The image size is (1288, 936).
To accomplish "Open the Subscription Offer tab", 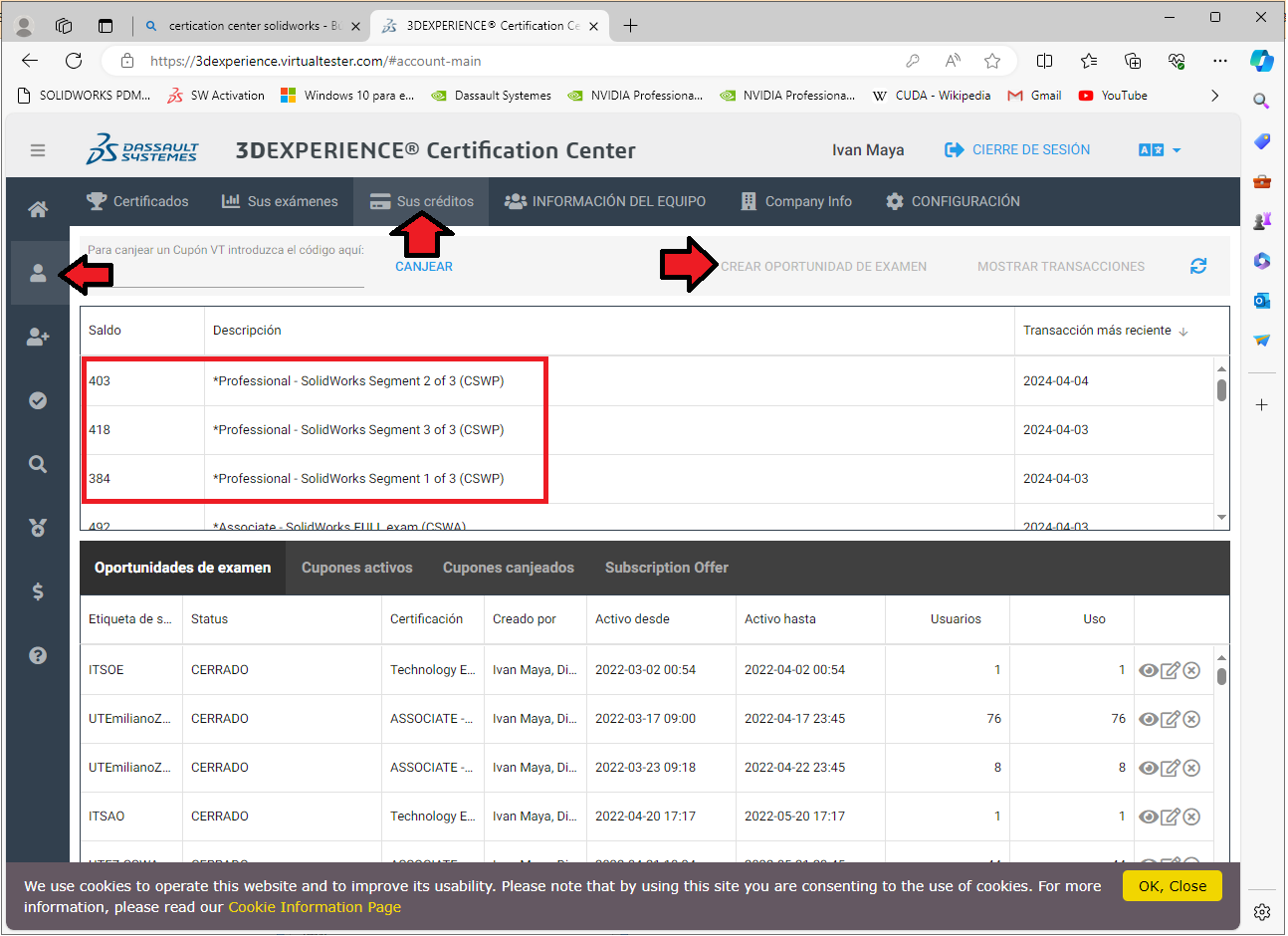I will 667,568.
